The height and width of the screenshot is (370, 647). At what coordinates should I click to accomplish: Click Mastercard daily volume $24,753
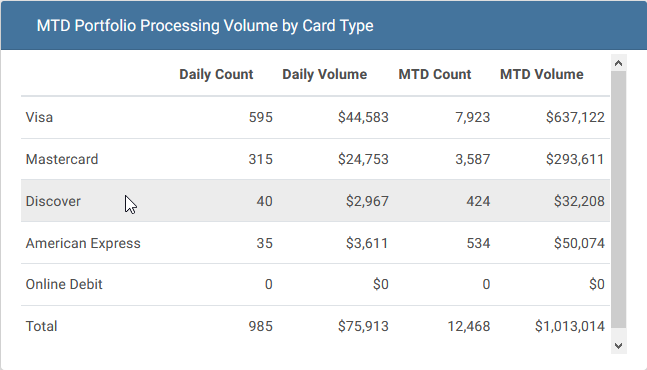pos(363,159)
